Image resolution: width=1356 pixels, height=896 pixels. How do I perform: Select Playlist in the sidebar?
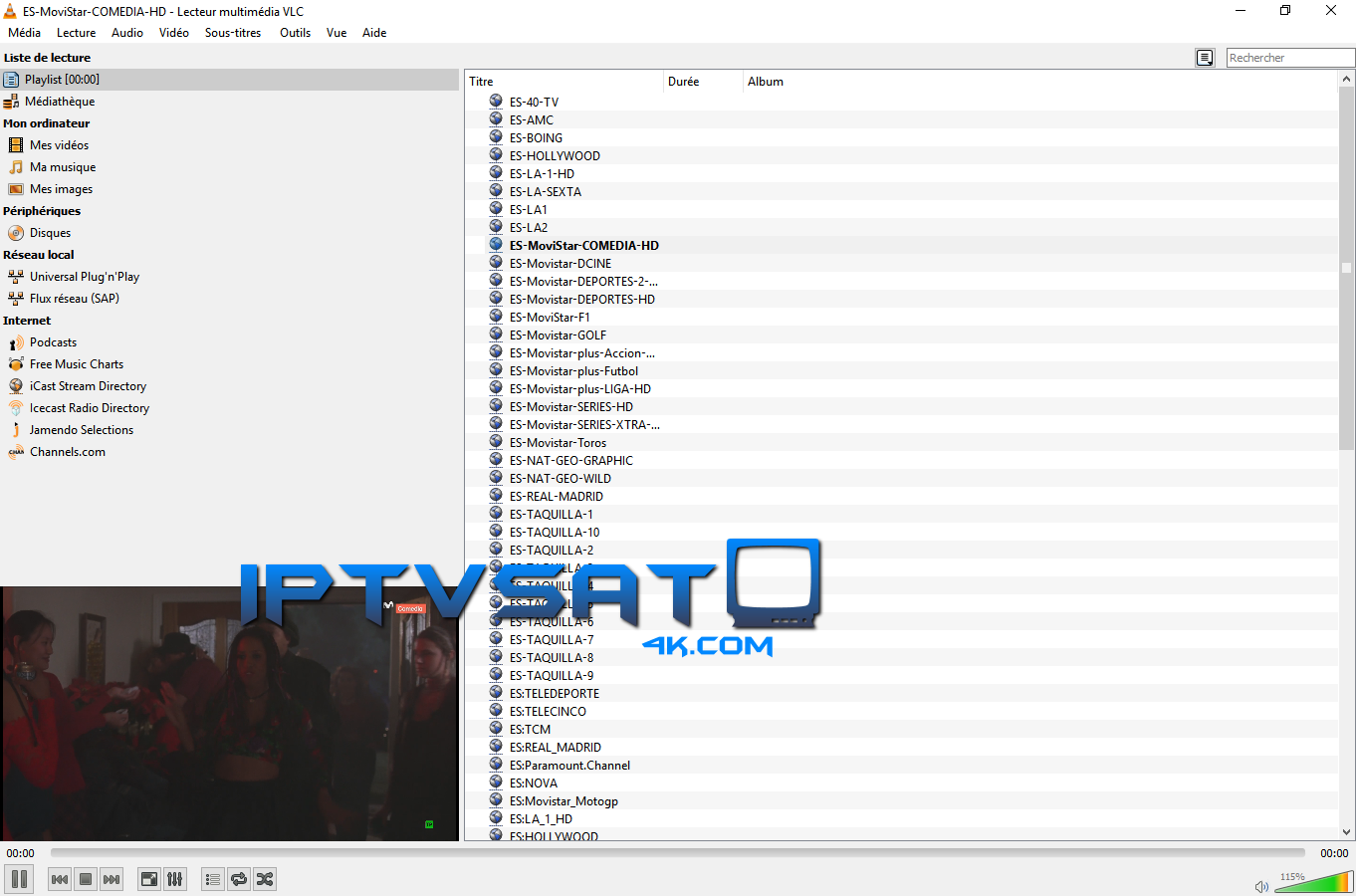coord(229,80)
